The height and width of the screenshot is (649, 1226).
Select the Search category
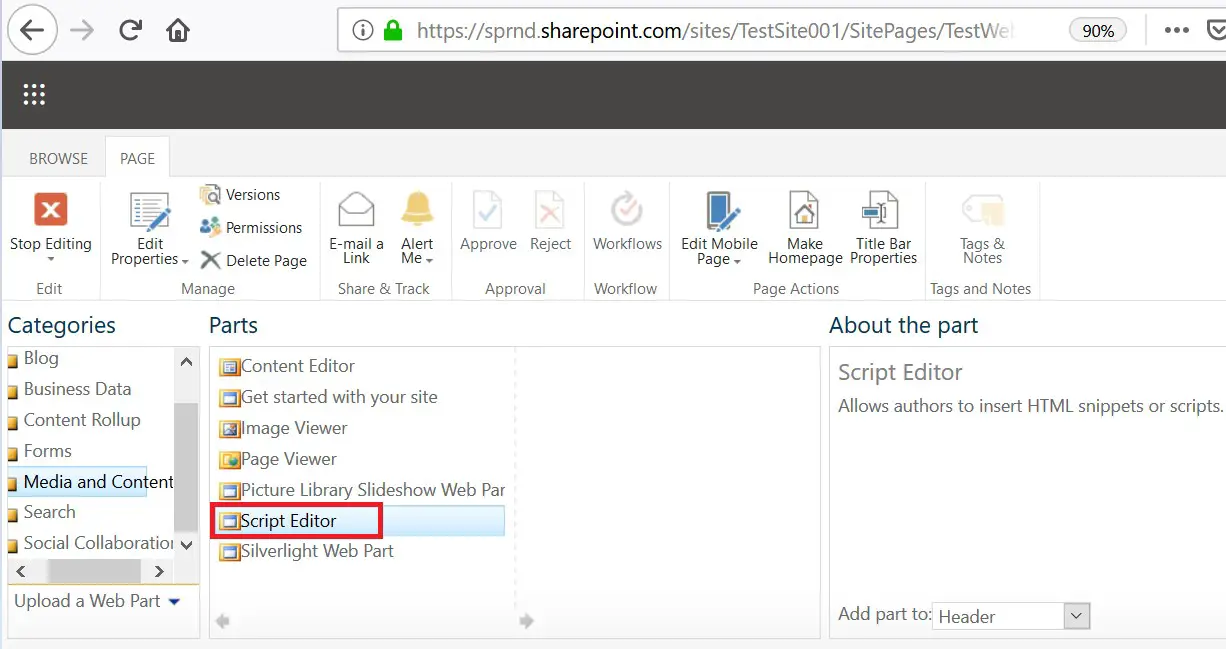tap(49, 512)
